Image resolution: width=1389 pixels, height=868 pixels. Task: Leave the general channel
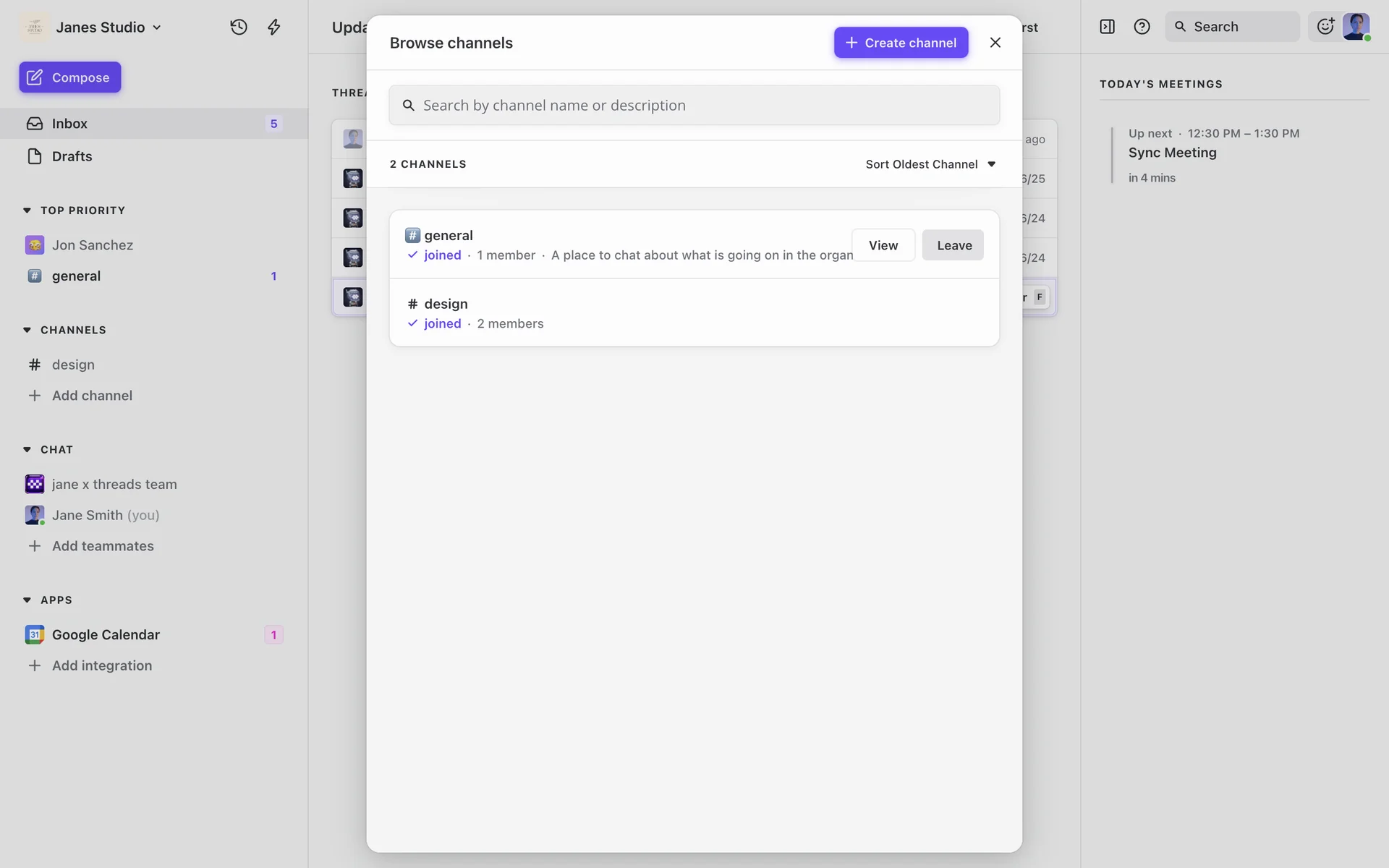point(953,245)
